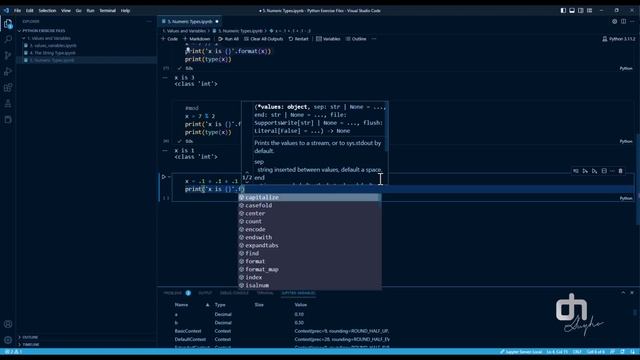Expand the Outline section in sidebar
The image size is (640, 360).
[30, 337]
